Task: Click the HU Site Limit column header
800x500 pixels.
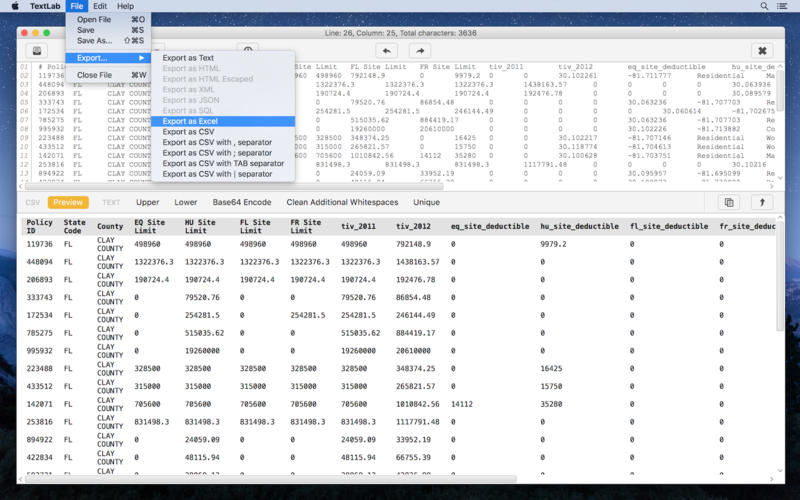Action: point(200,226)
